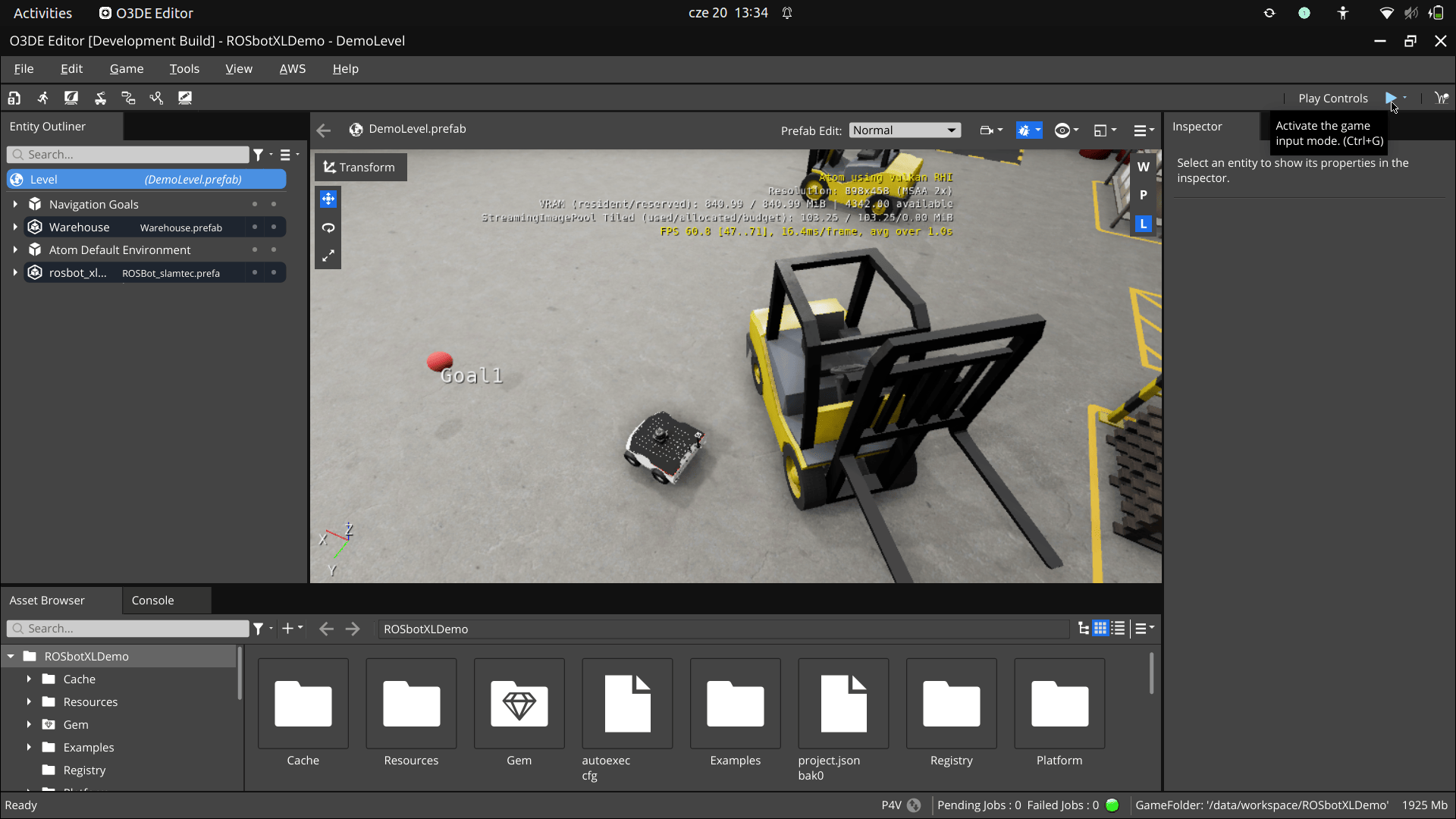Select the Level DemoLevel.prefab row
The image size is (1456, 819).
click(x=146, y=180)
